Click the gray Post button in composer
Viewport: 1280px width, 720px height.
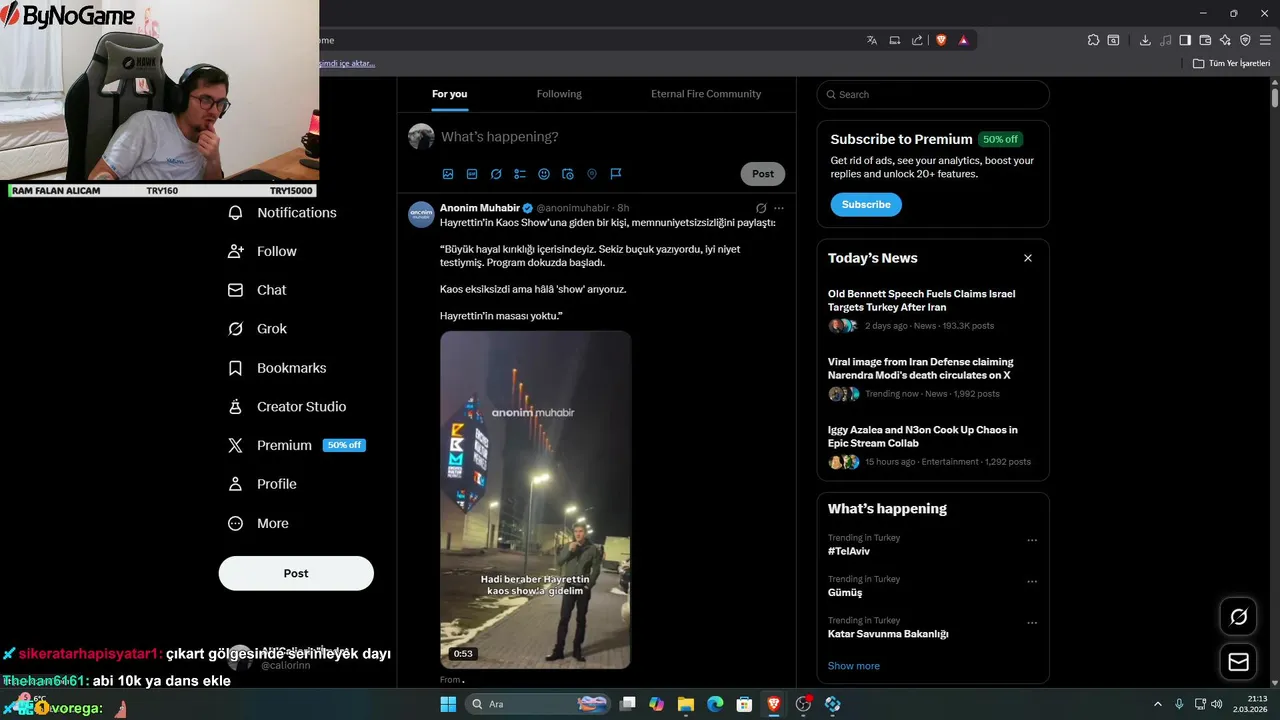coord(763,174)
